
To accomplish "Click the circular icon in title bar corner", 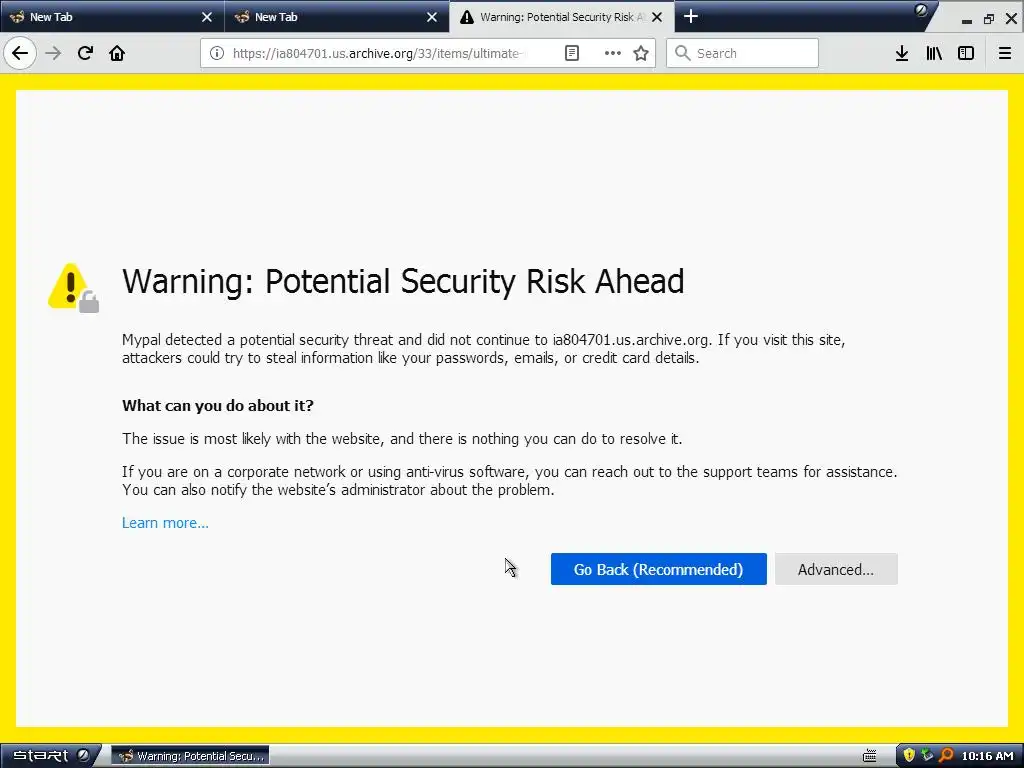I will pos(921,10).
